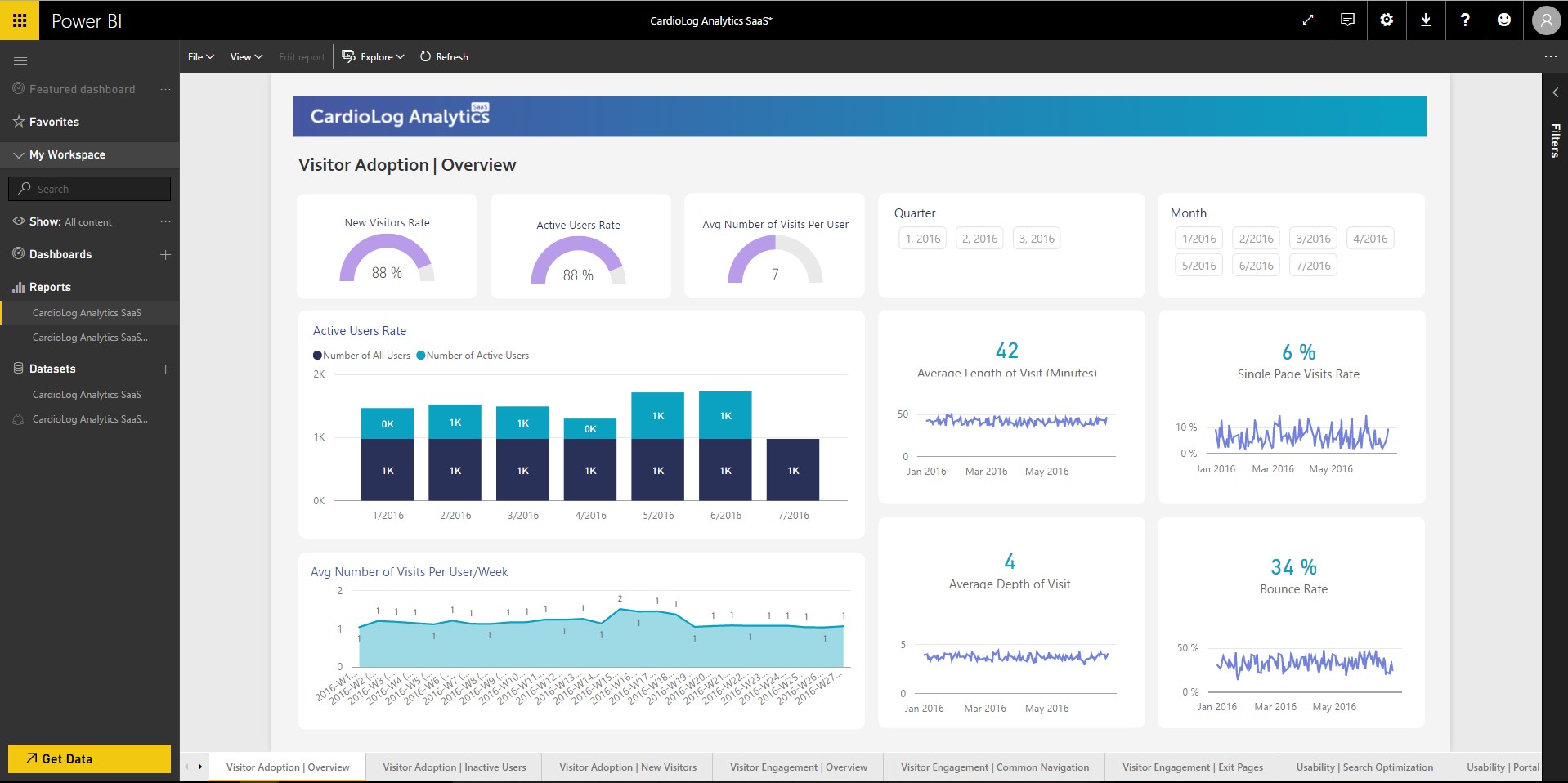Viewport: 1568px width, 783px height.
Task: Click the Featured dashboard item
Action: [x=74, y=89]
